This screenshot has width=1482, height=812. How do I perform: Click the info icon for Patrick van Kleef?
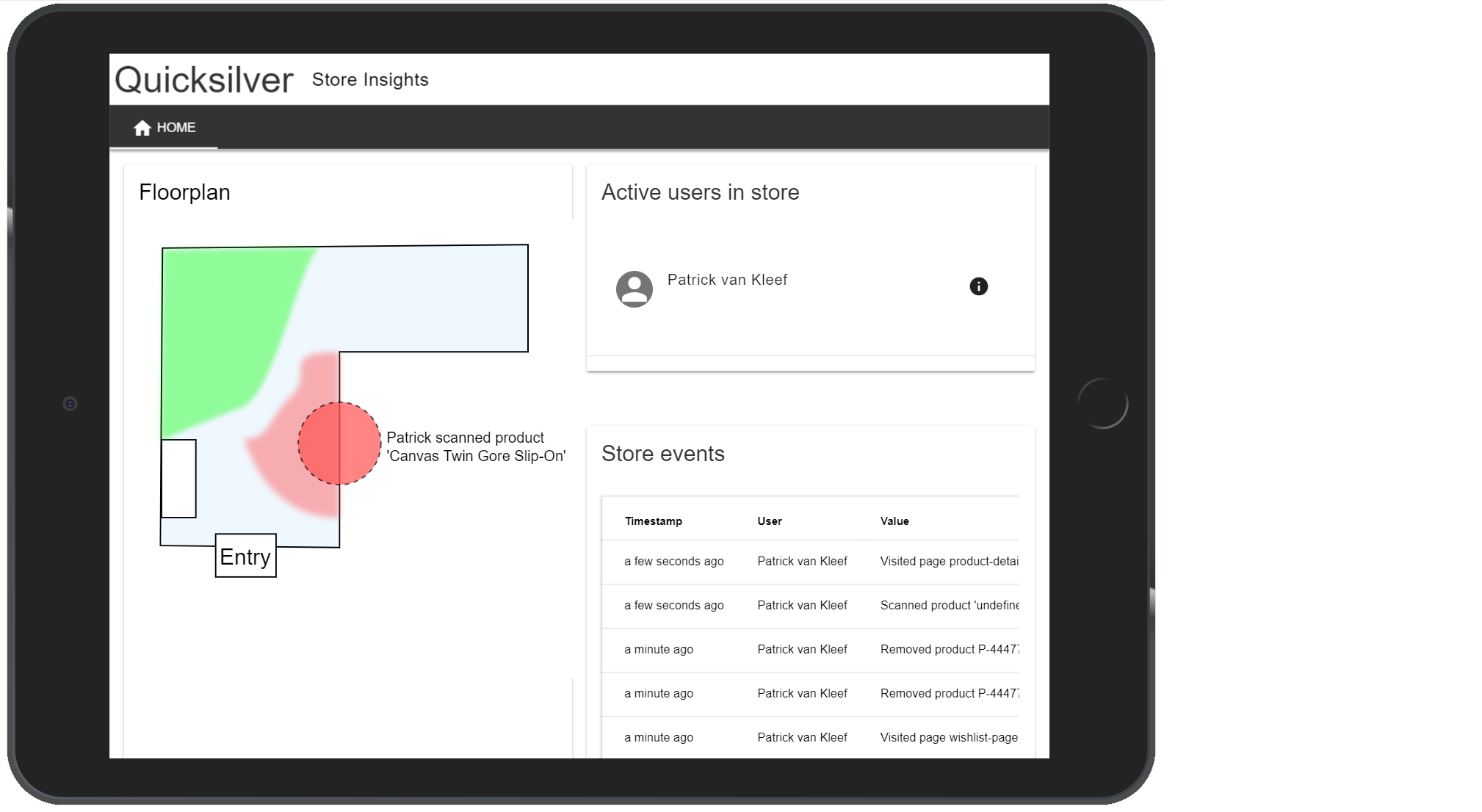pyautogui.click(x=978, y=286)
